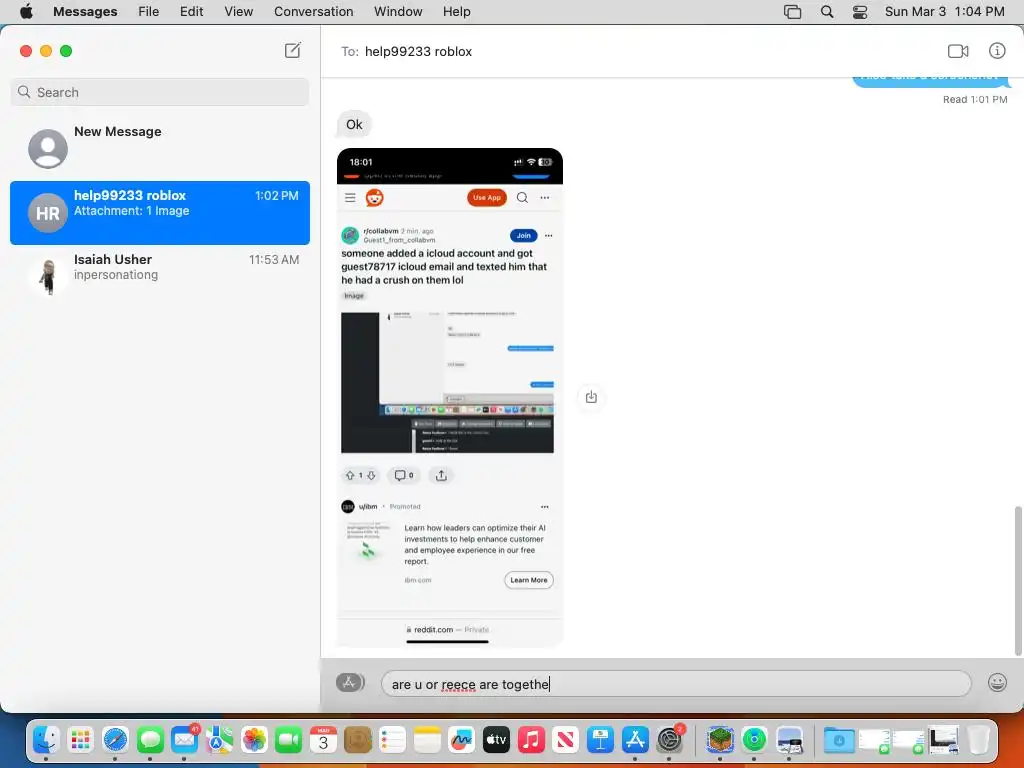Open Finder from the Dock
1024x768 pixels.
[46, 739]
